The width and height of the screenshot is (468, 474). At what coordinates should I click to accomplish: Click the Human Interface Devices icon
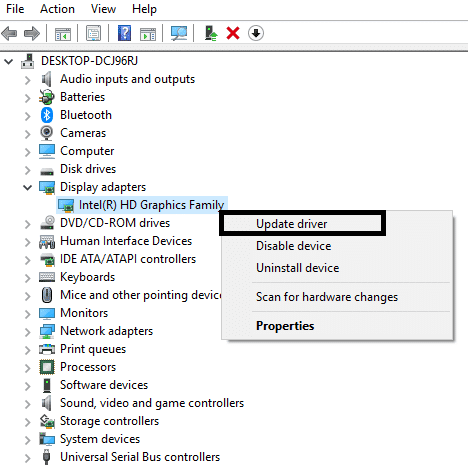(47, 242)
